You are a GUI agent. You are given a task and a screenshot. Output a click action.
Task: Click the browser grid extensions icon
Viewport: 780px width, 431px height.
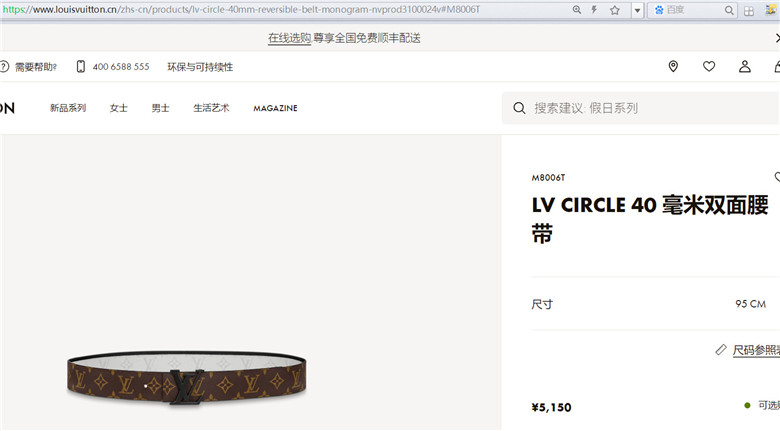[x=749, y=11]
